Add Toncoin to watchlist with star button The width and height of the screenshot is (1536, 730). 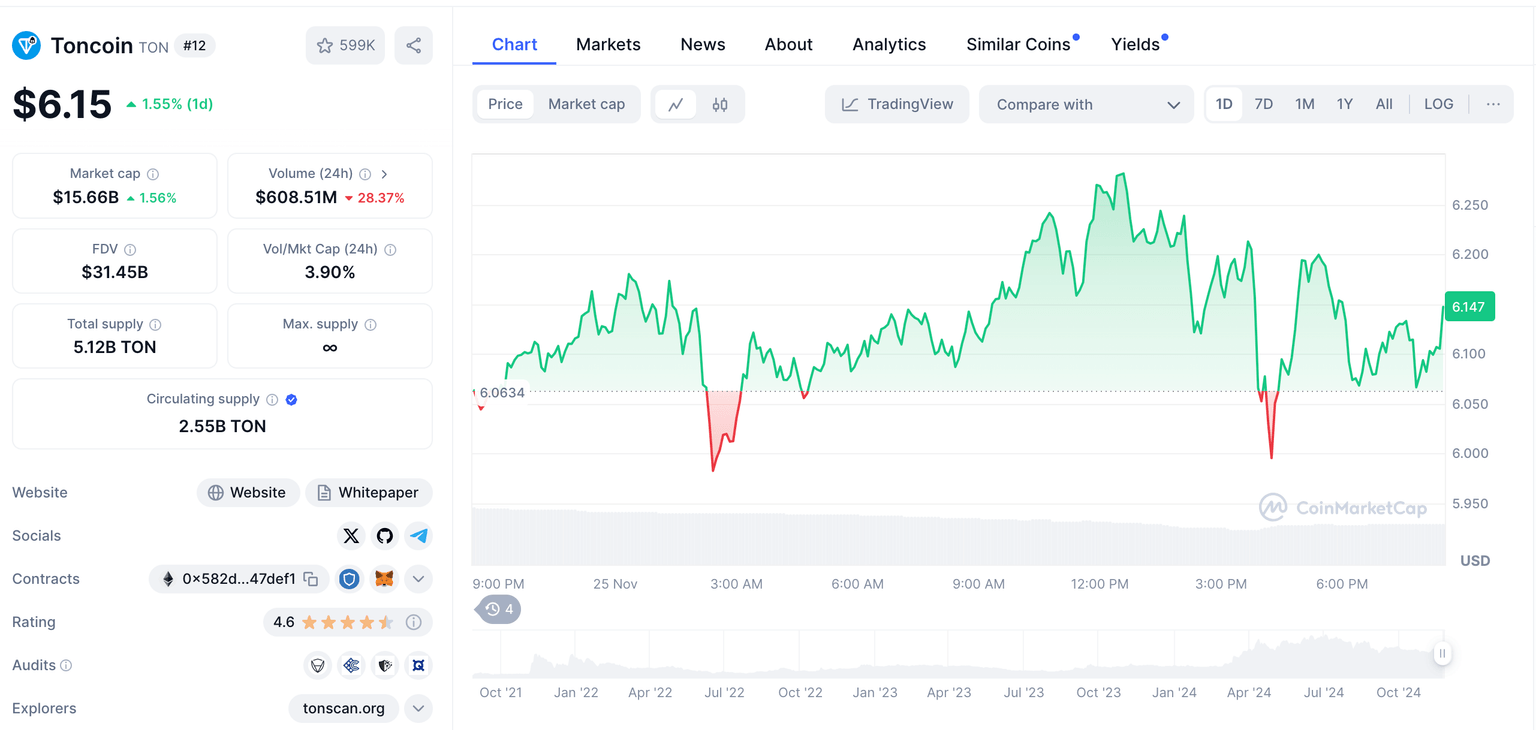pos(345,46)
